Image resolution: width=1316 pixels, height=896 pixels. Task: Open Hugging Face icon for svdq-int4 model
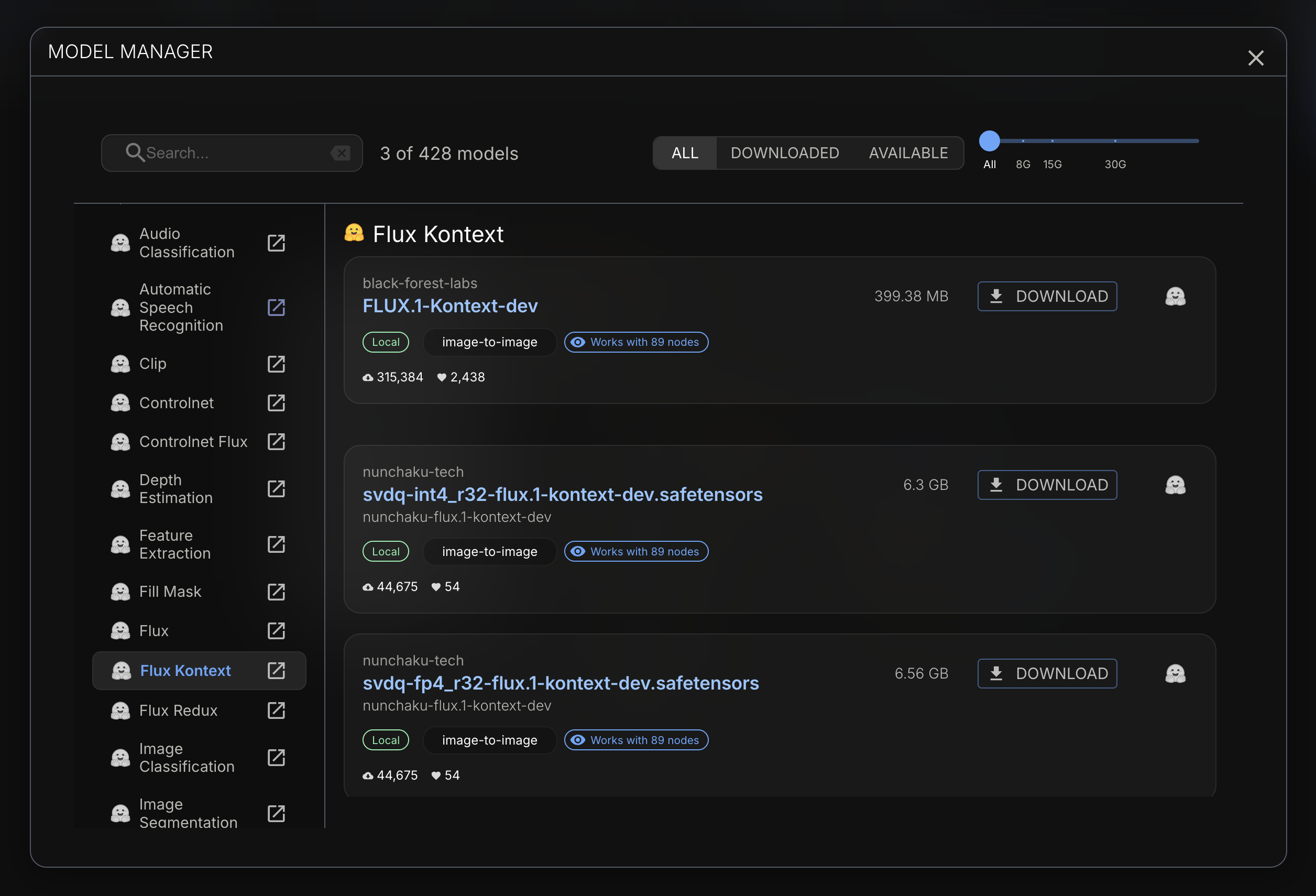pos(1175,485)
